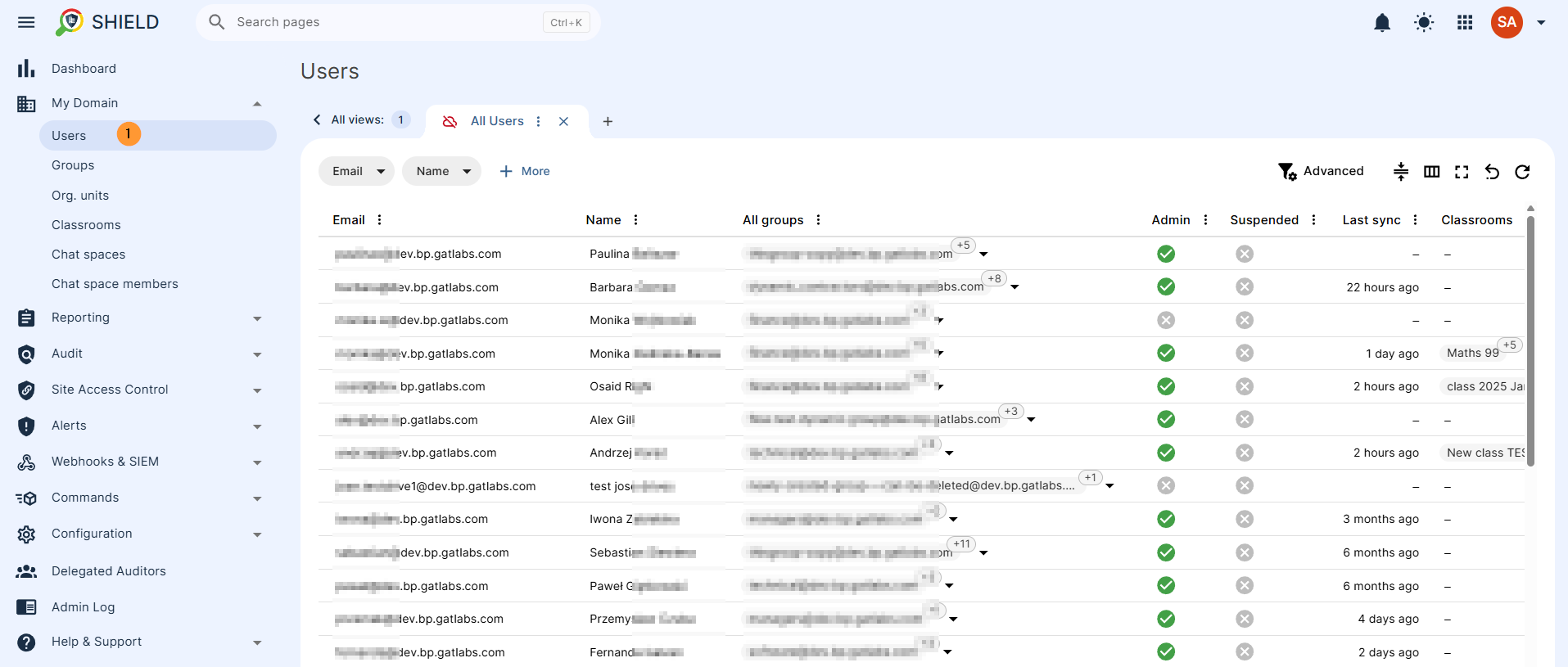Click the Configuration gear icon
The height and width of the screenshot is (667, 1568).
click(x=26, y=534)
